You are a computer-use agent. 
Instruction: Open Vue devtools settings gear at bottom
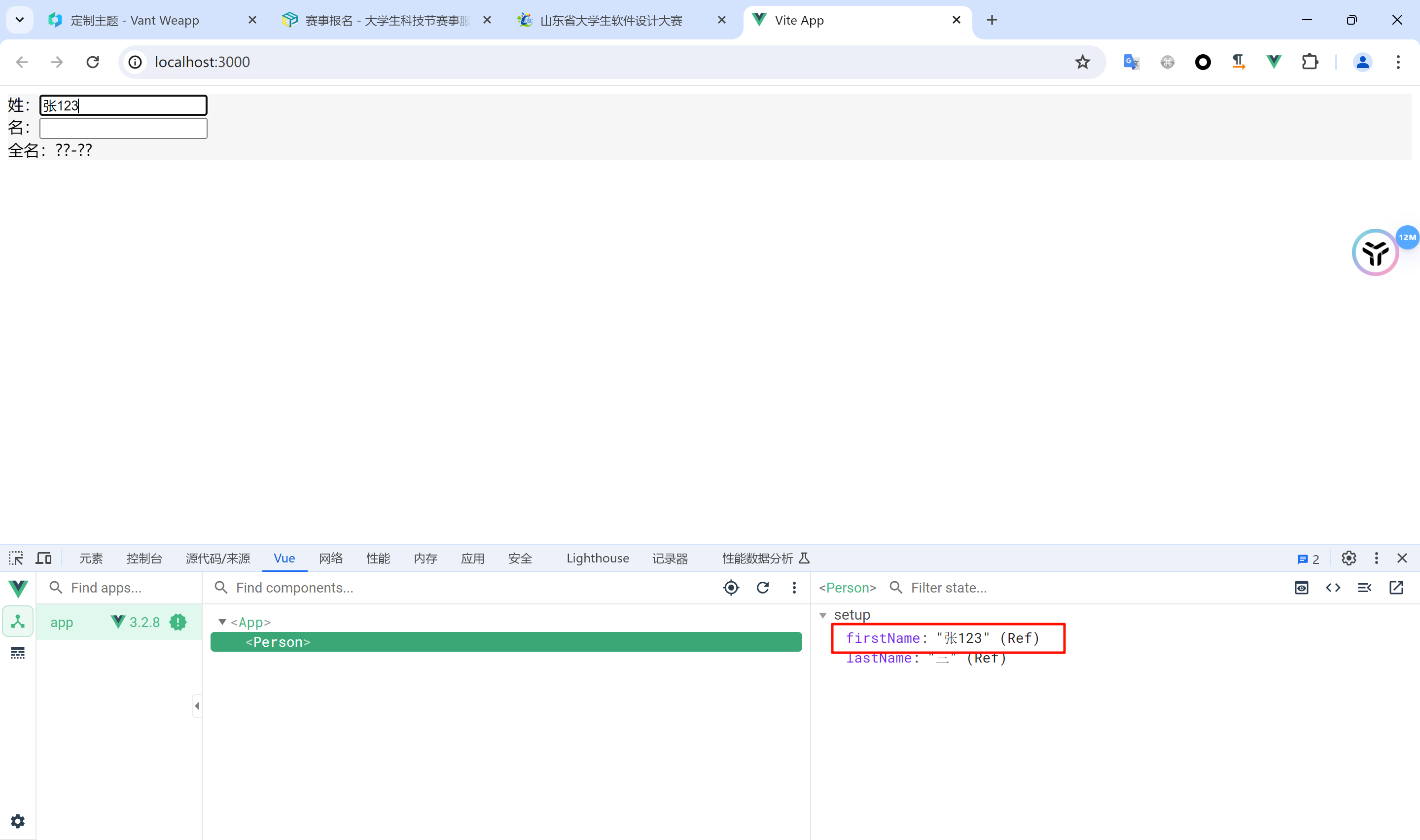(x=18, y=821)
